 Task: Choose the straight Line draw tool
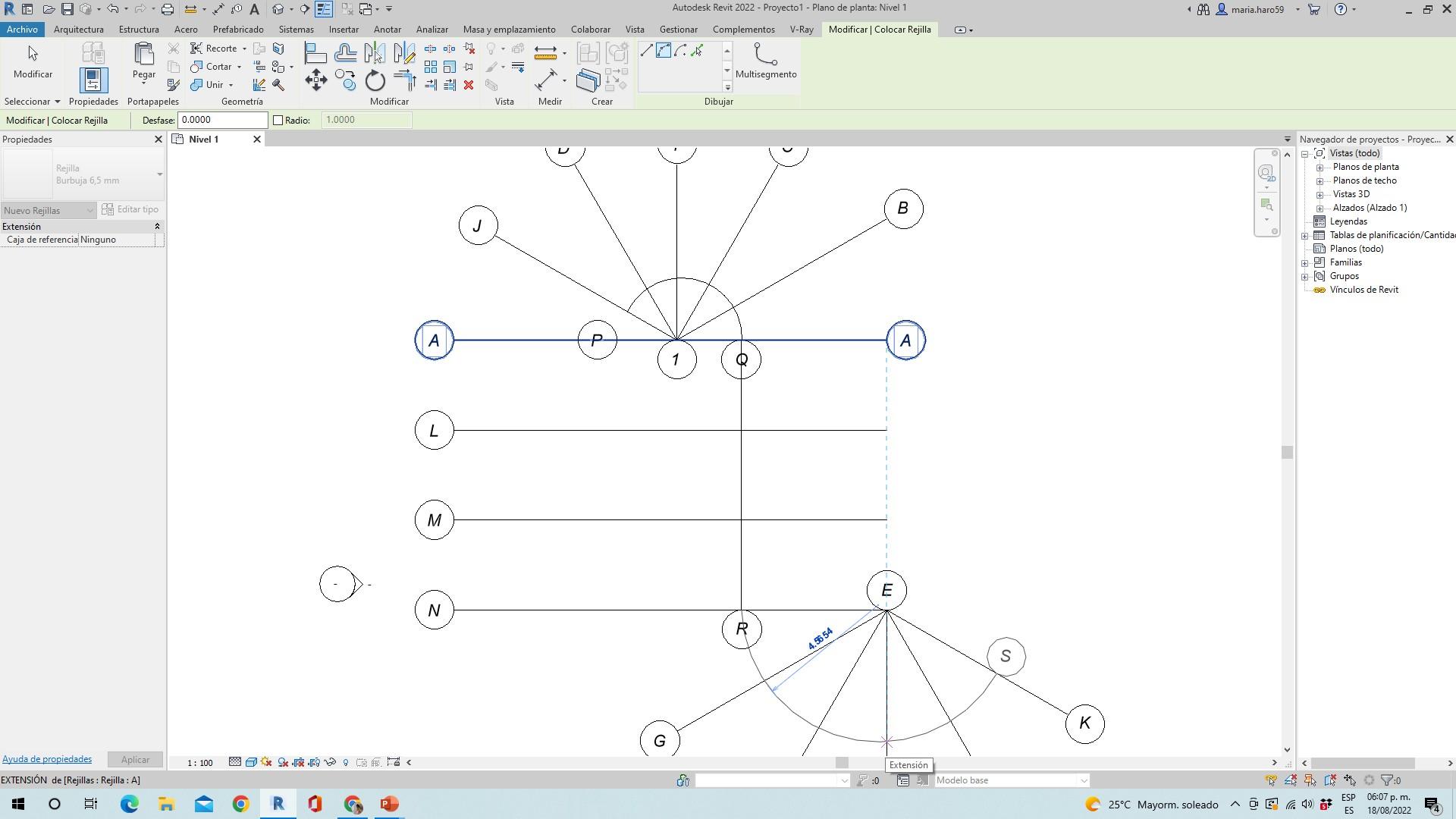pyautogui.click(x=646, y=51)
